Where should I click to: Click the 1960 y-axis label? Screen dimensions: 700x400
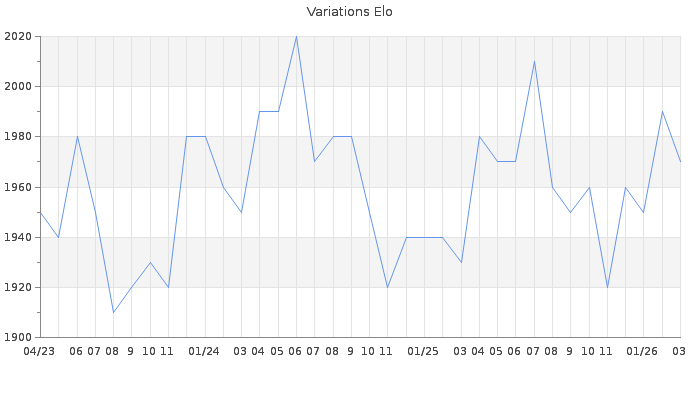[18, 187]
